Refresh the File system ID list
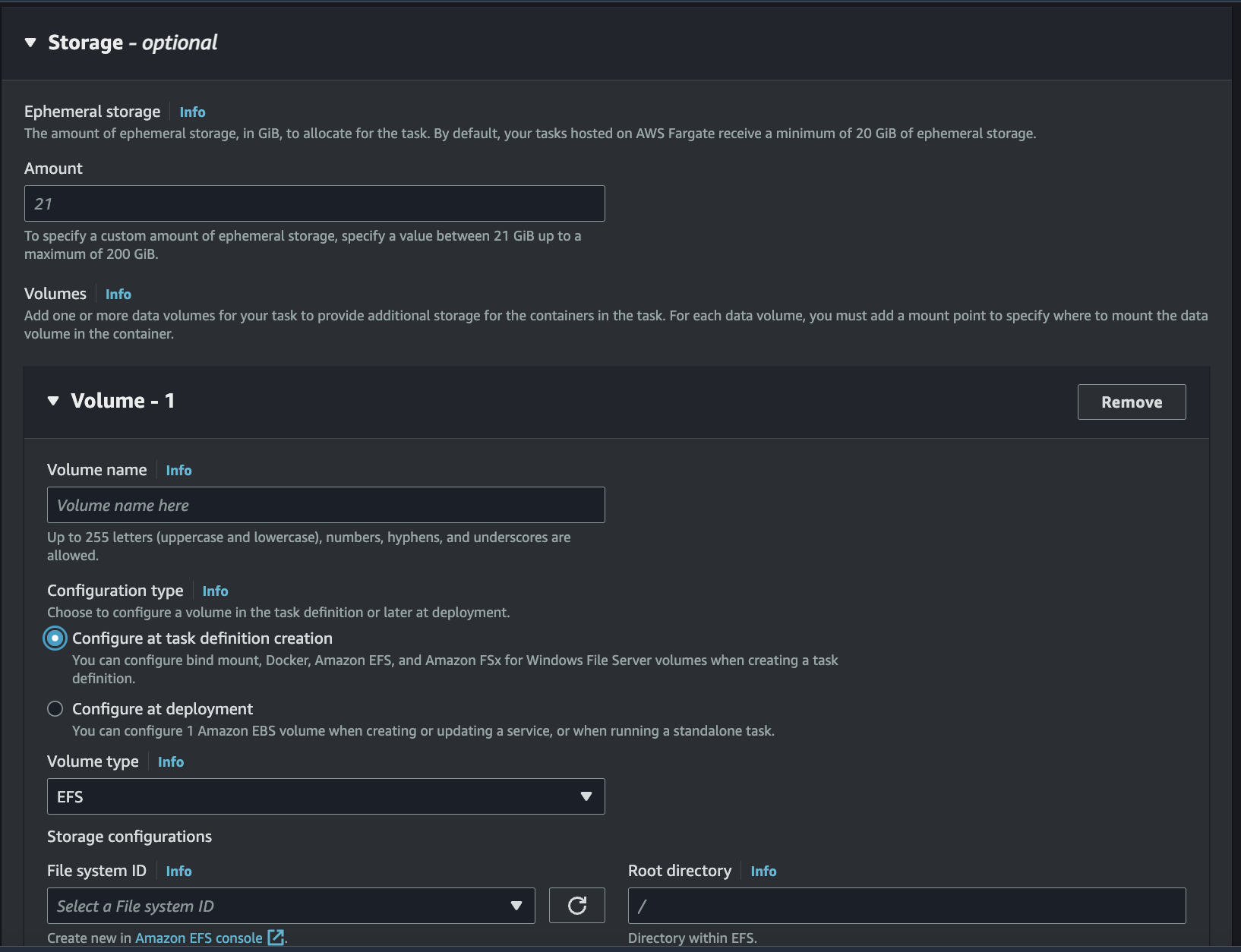This screenshot has height=952, width=1241. 576,905
